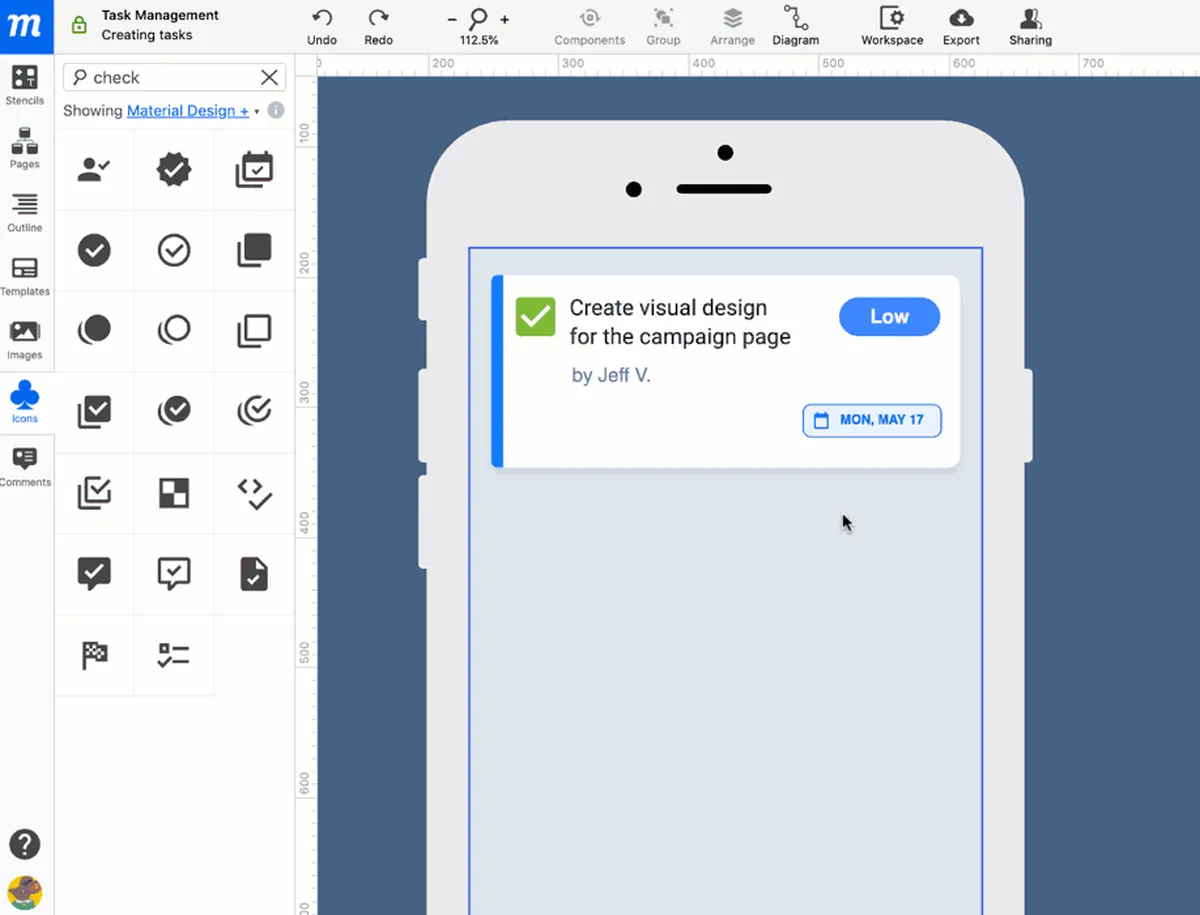Switch to the Pages sidebar tab
This screenshot has width=1200, height=915.
[x=25, y=148]
